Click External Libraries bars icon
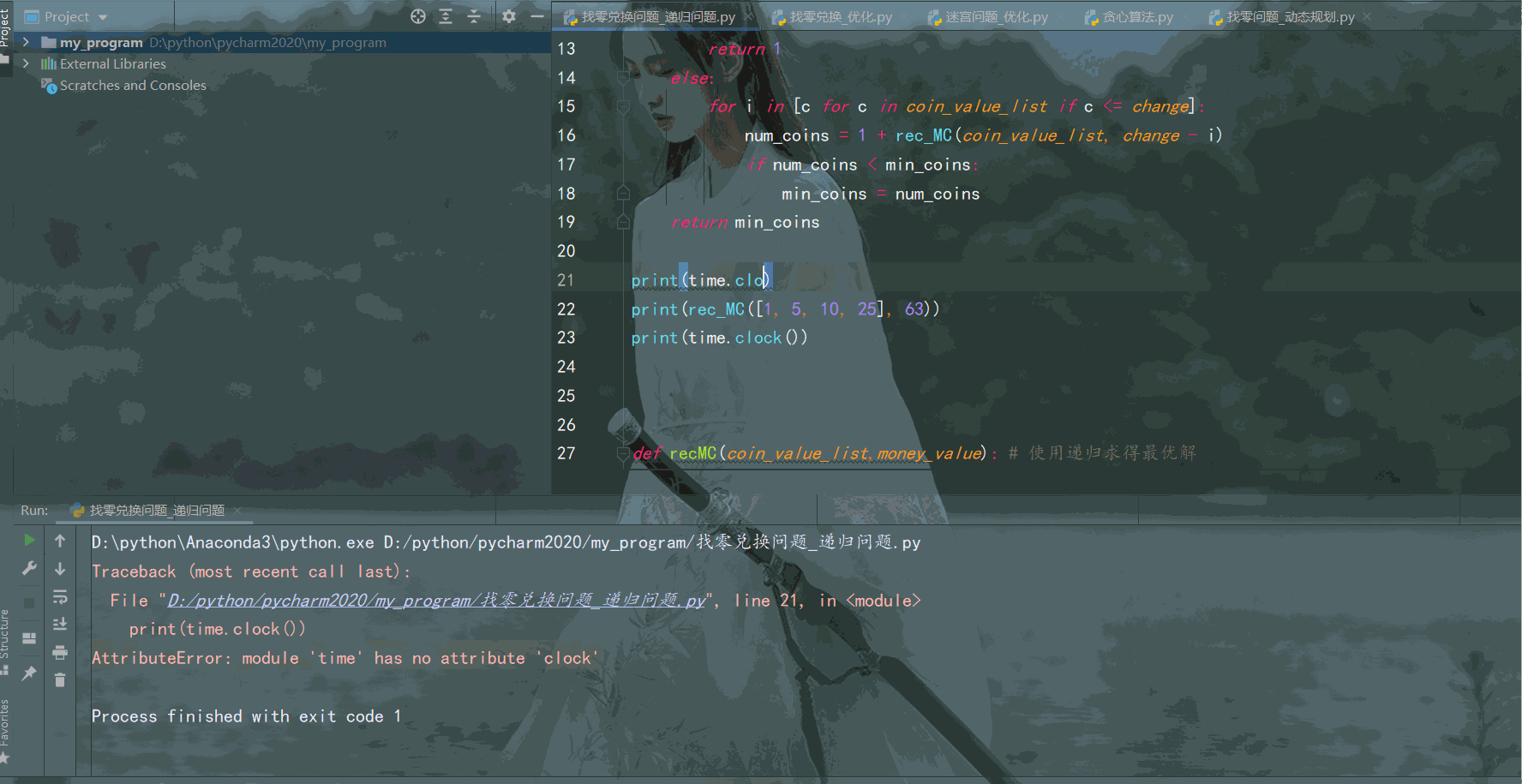The width and height of the screenshot is (1522, 784). pyautogui.click(x=49, y=63)
